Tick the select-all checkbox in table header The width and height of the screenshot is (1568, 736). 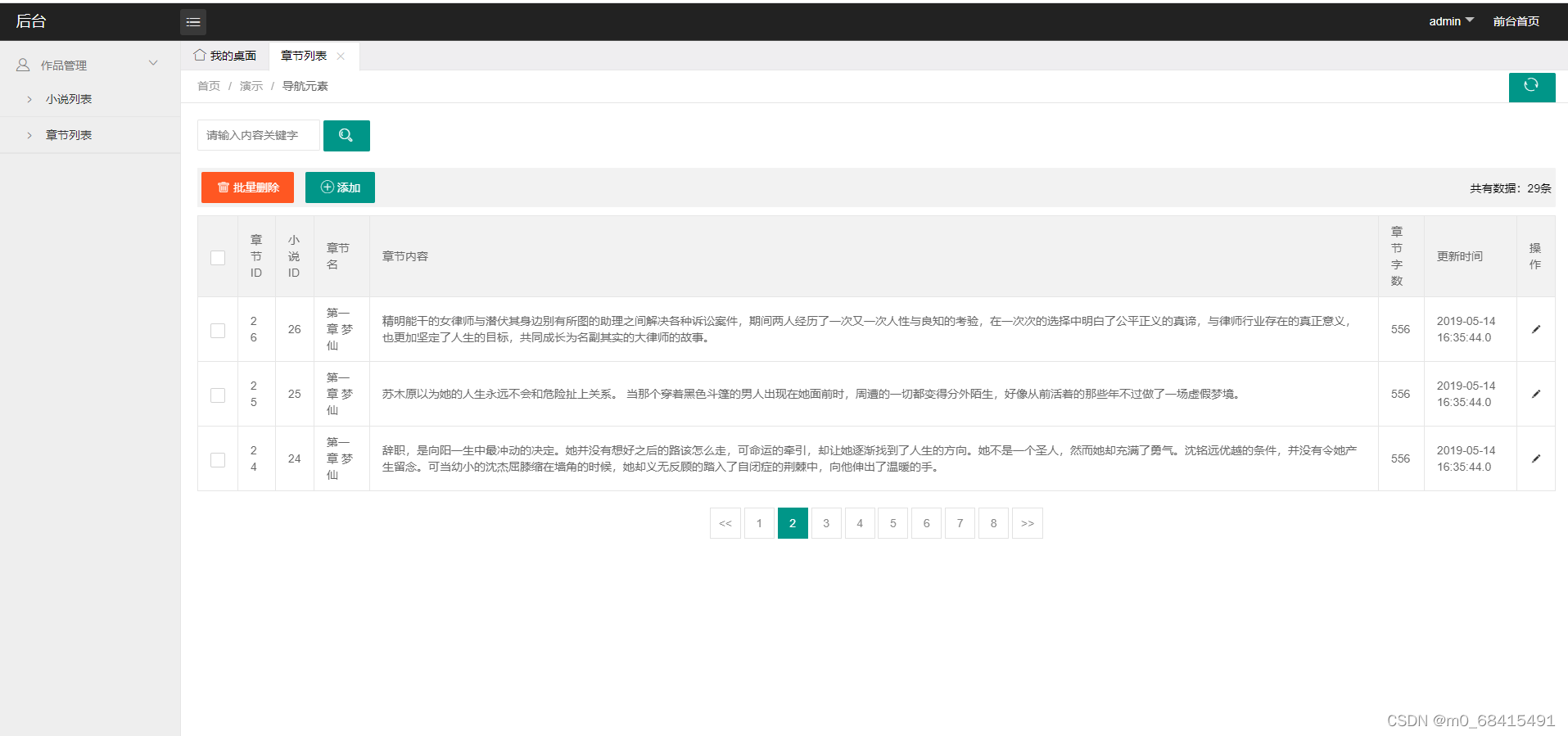(218, 257)
